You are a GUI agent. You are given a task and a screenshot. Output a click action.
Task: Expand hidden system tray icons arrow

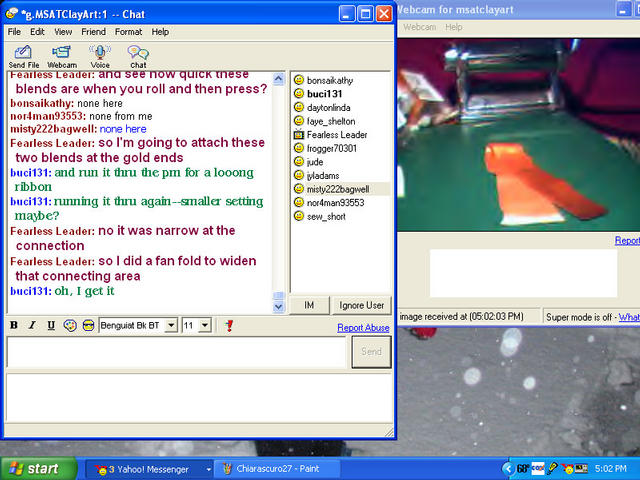pos(508,469)
